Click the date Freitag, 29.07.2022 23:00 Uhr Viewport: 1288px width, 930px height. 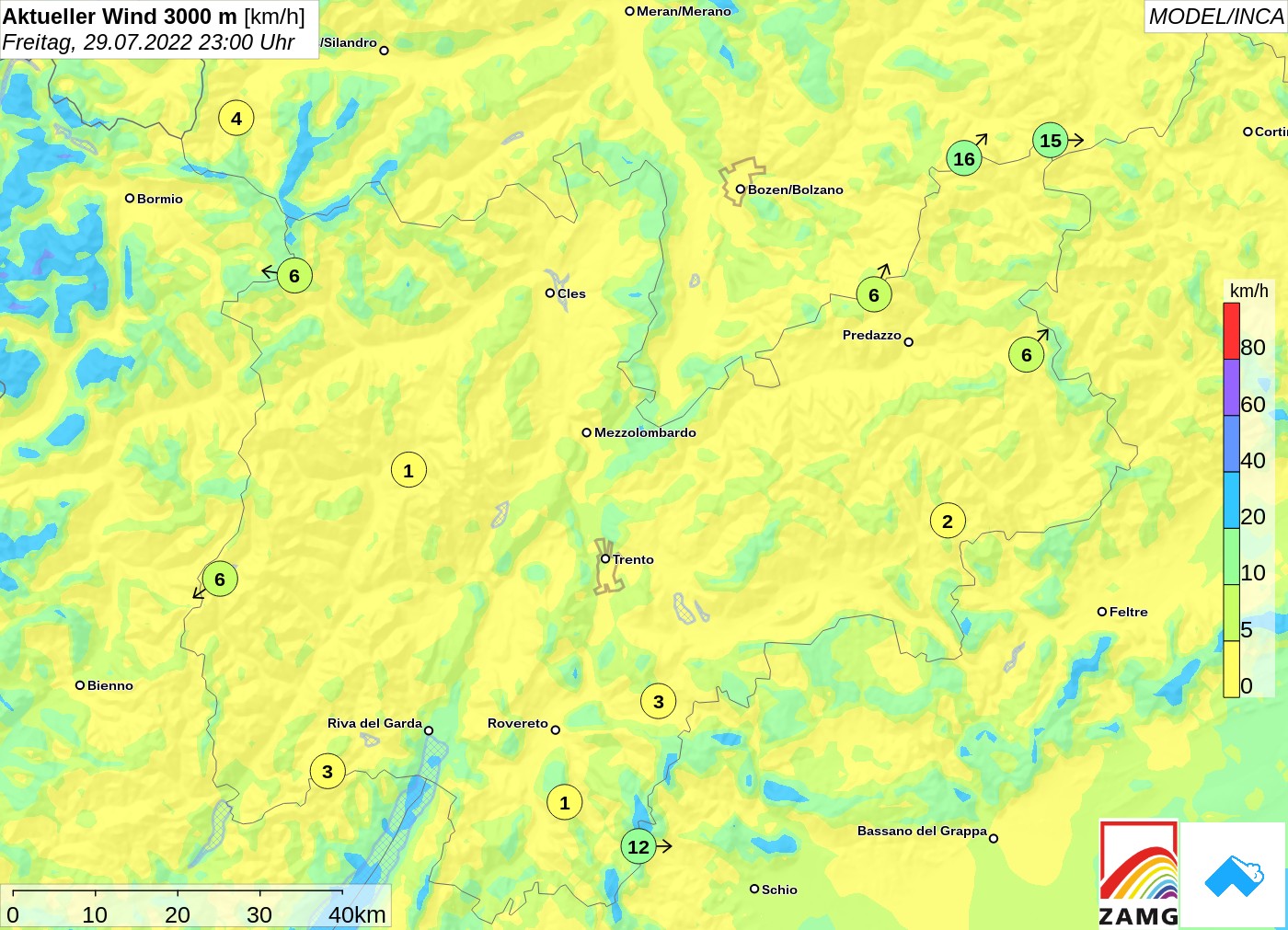click(148, 42)
